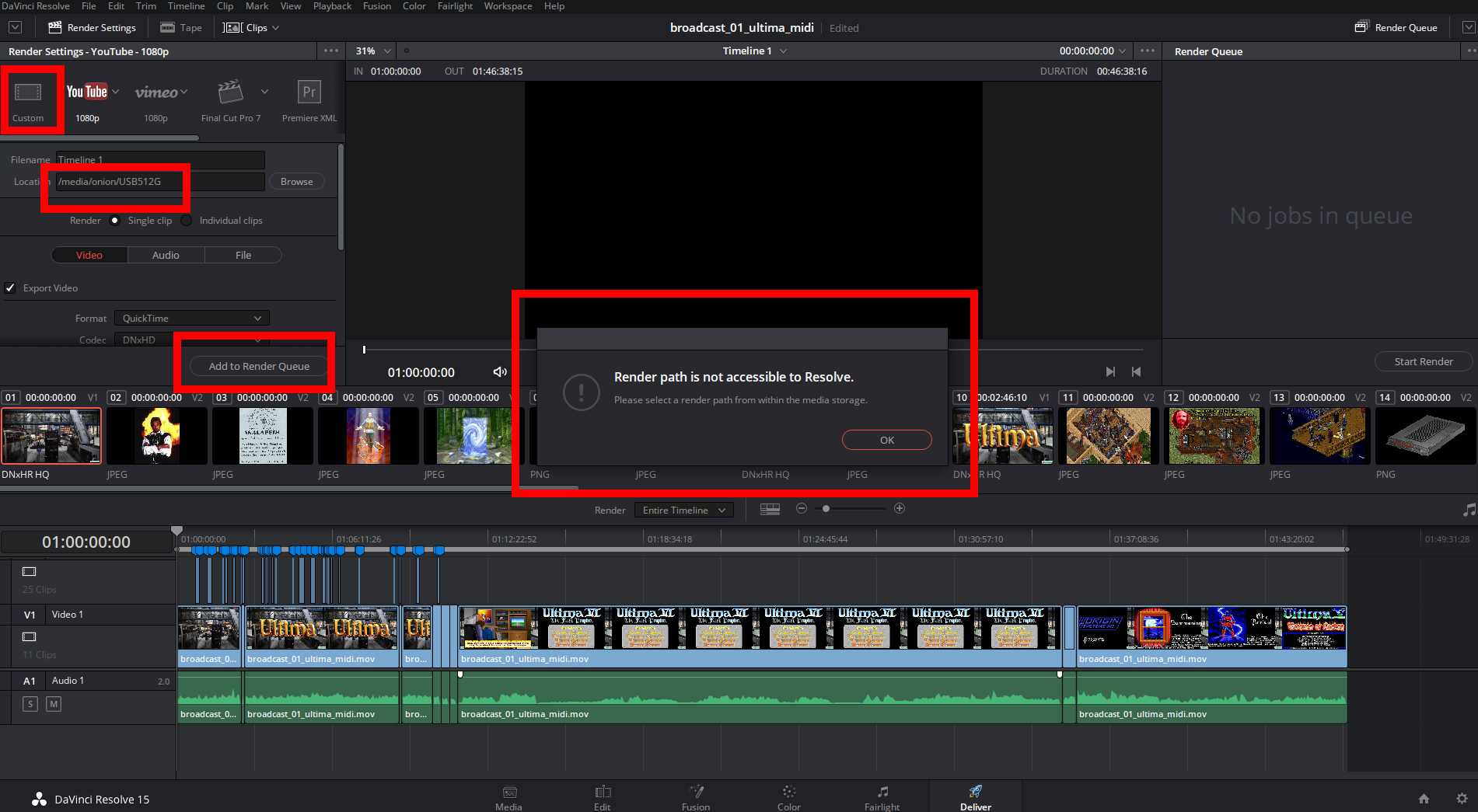Open the Playback menu
The width and height of the screenshot is (1478, 812).
coord(332,6)
